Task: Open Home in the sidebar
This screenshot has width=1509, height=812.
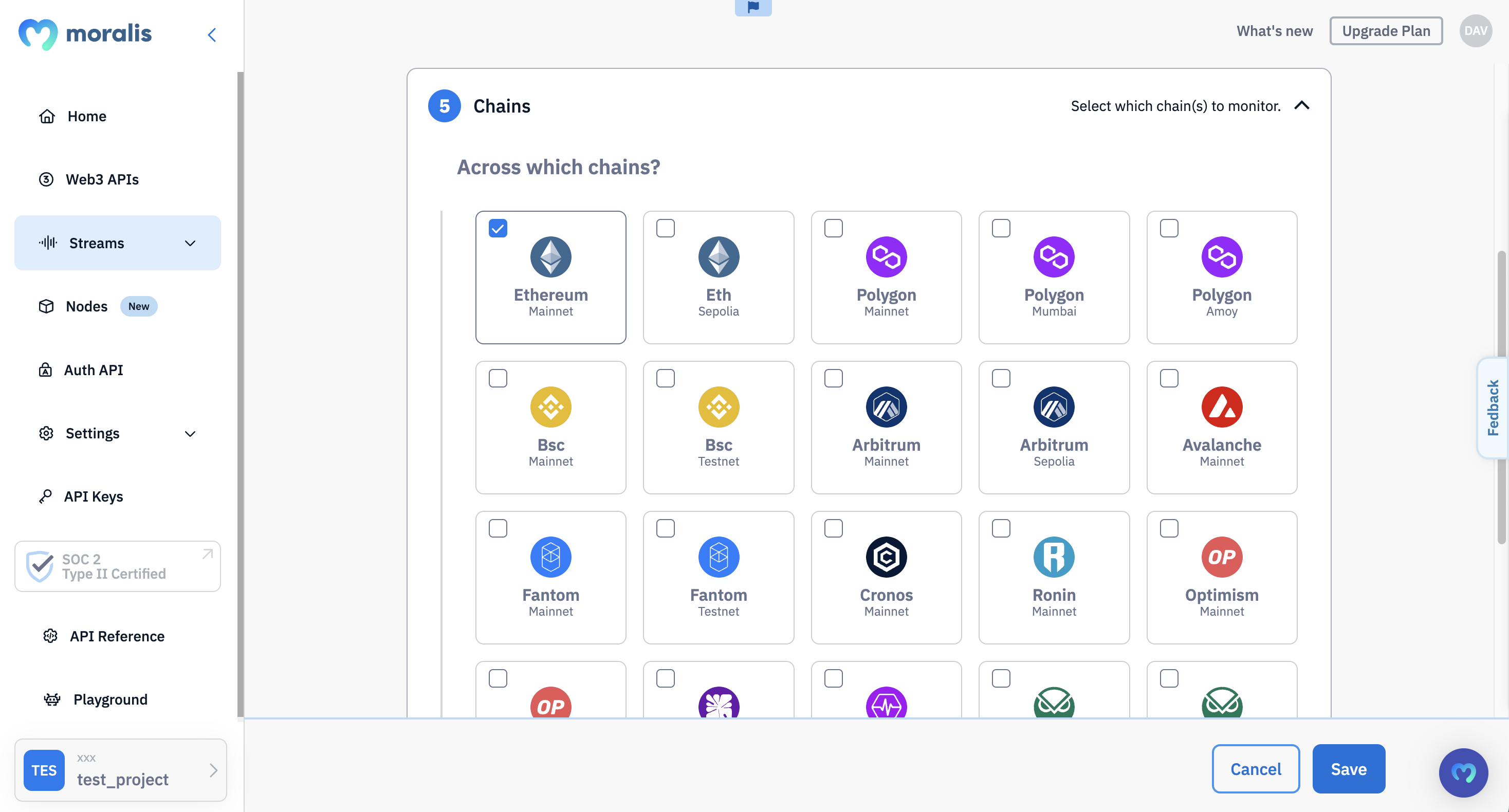Action: point(117,116)
